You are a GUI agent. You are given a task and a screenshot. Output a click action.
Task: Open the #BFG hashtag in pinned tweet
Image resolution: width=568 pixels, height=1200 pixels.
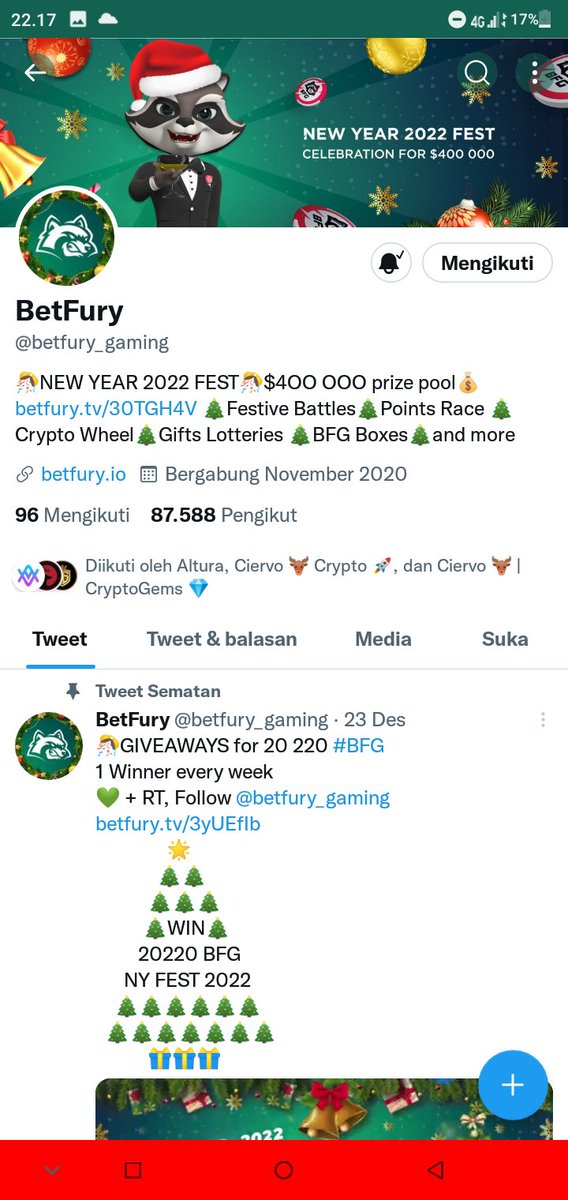pyautogui.click(x=358, y=746)
